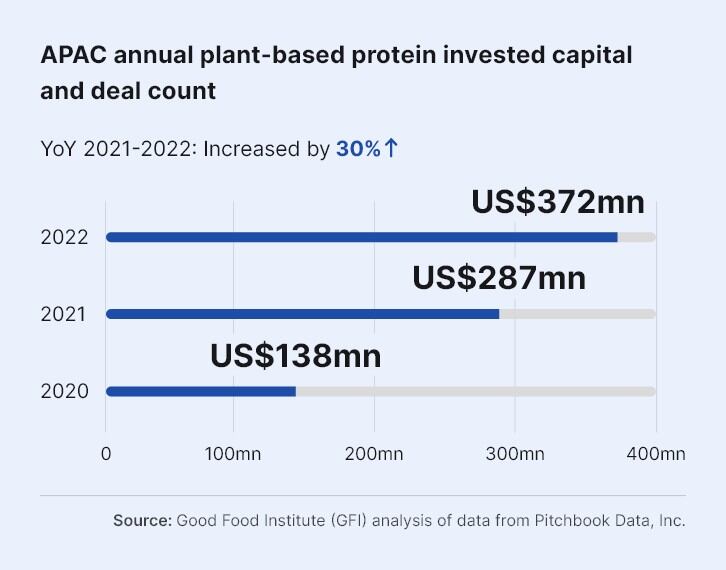
Task: Click the bold 30% increase figure
Action: [x=358, y=149]
